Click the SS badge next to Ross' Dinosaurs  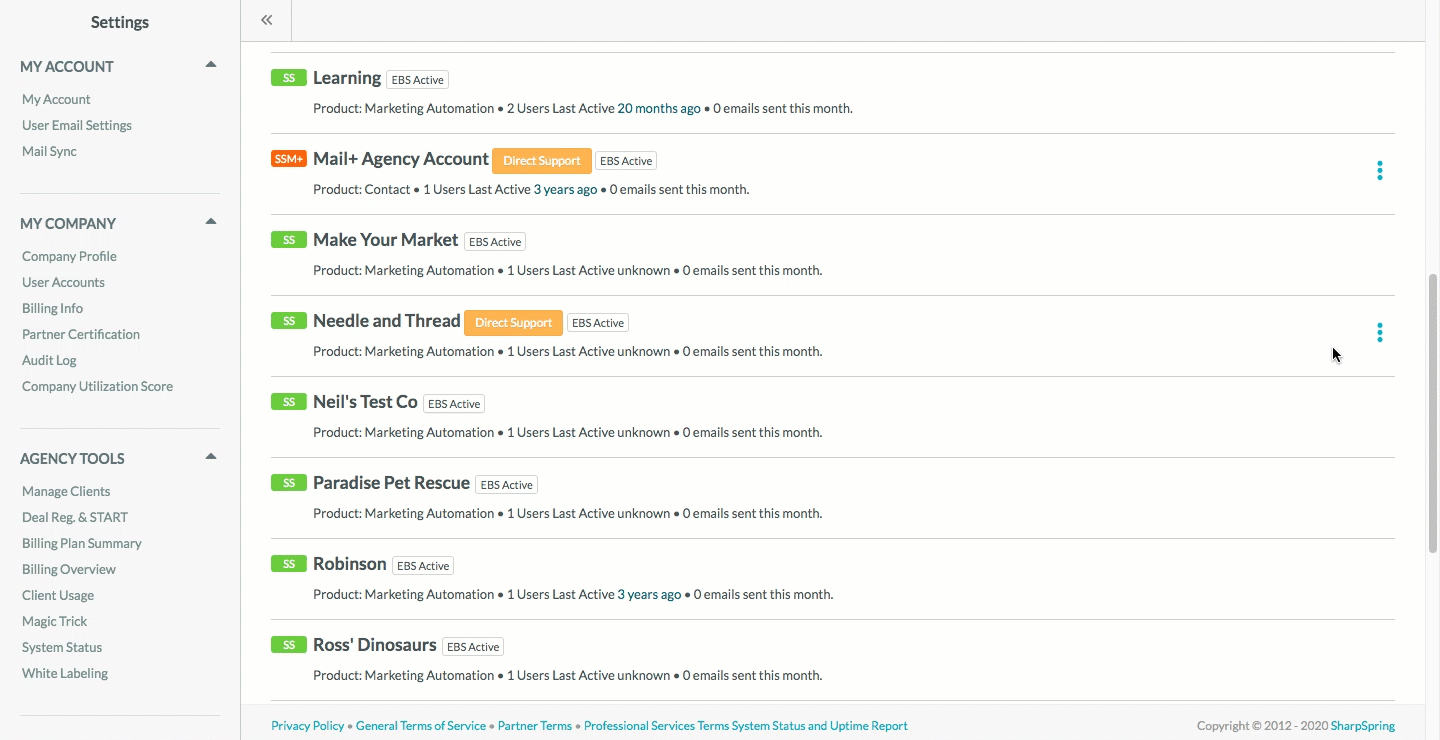pyautogui.click(x=289, y=645)
